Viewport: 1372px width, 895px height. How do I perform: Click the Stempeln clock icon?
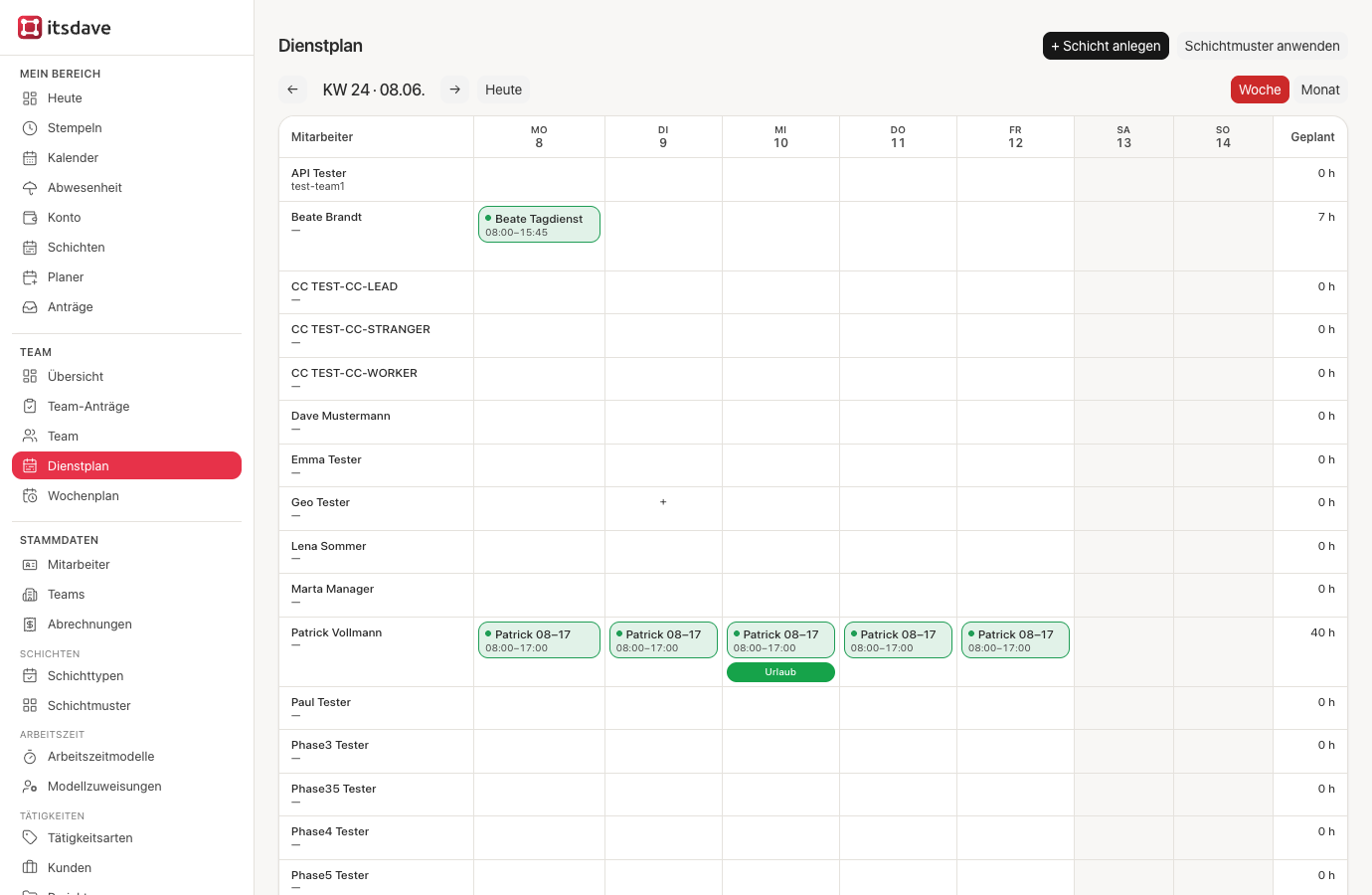[x=30, y=128]
